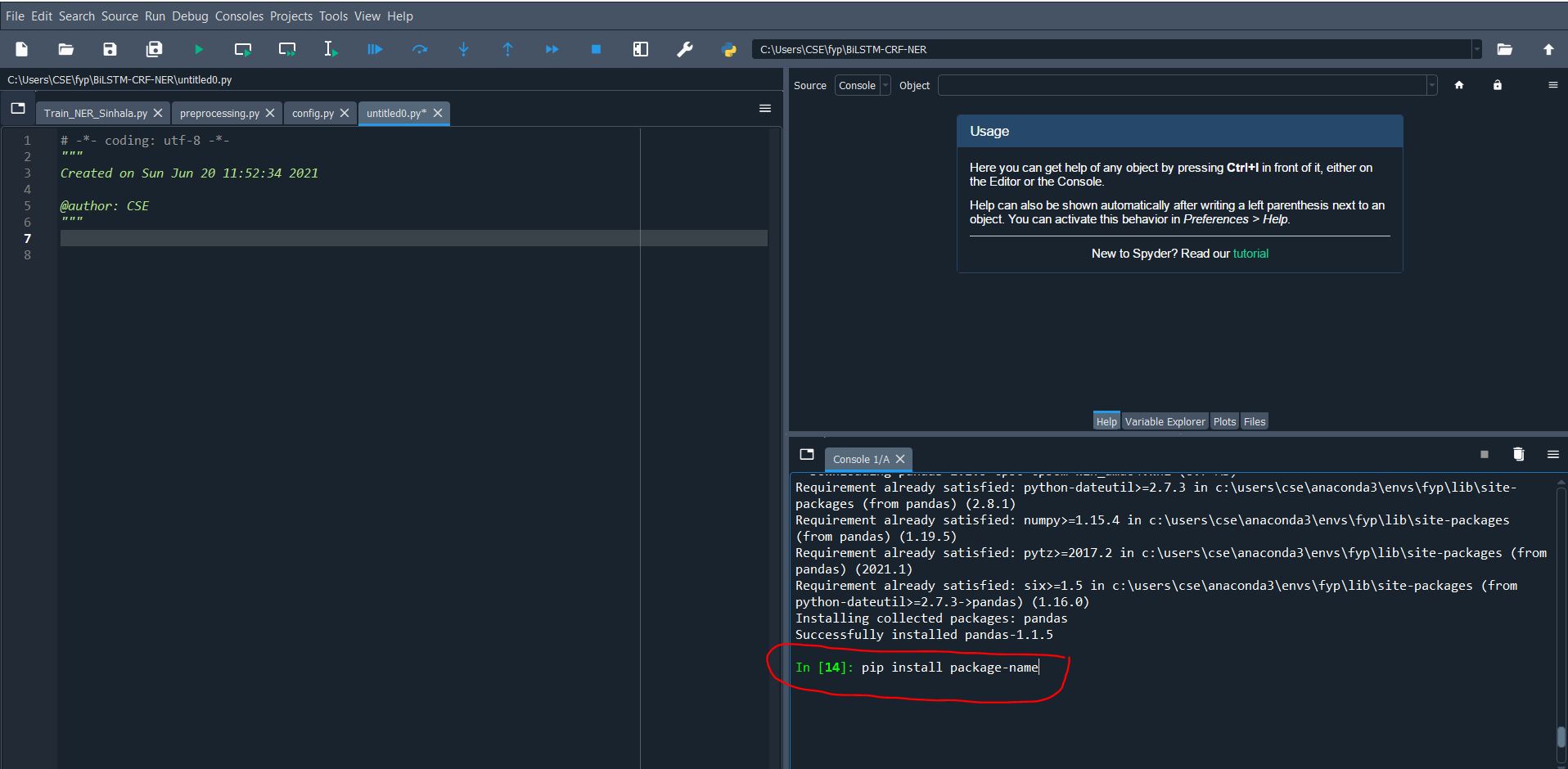1568x769 pixels.
Task: Click the Run file play icon
Action: click(x=198, y=50)
